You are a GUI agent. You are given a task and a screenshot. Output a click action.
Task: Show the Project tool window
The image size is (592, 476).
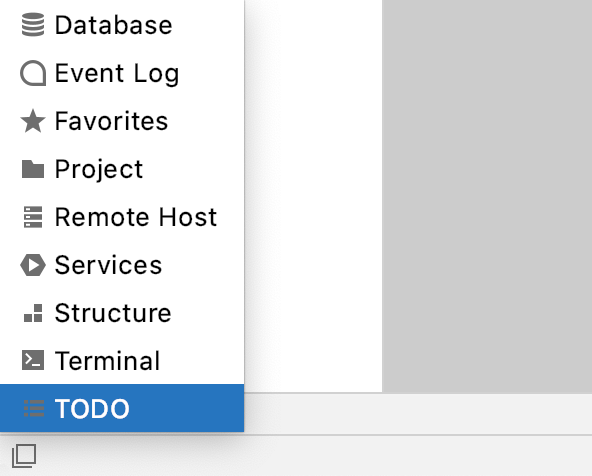(122, 169)
